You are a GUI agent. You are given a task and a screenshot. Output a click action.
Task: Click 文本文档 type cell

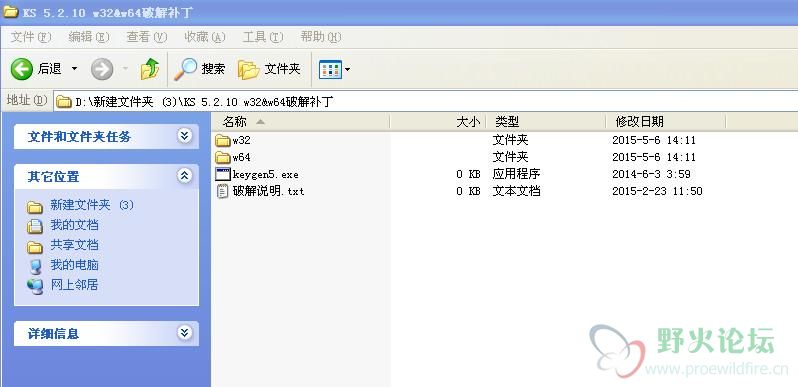click(x=516, y=191)
